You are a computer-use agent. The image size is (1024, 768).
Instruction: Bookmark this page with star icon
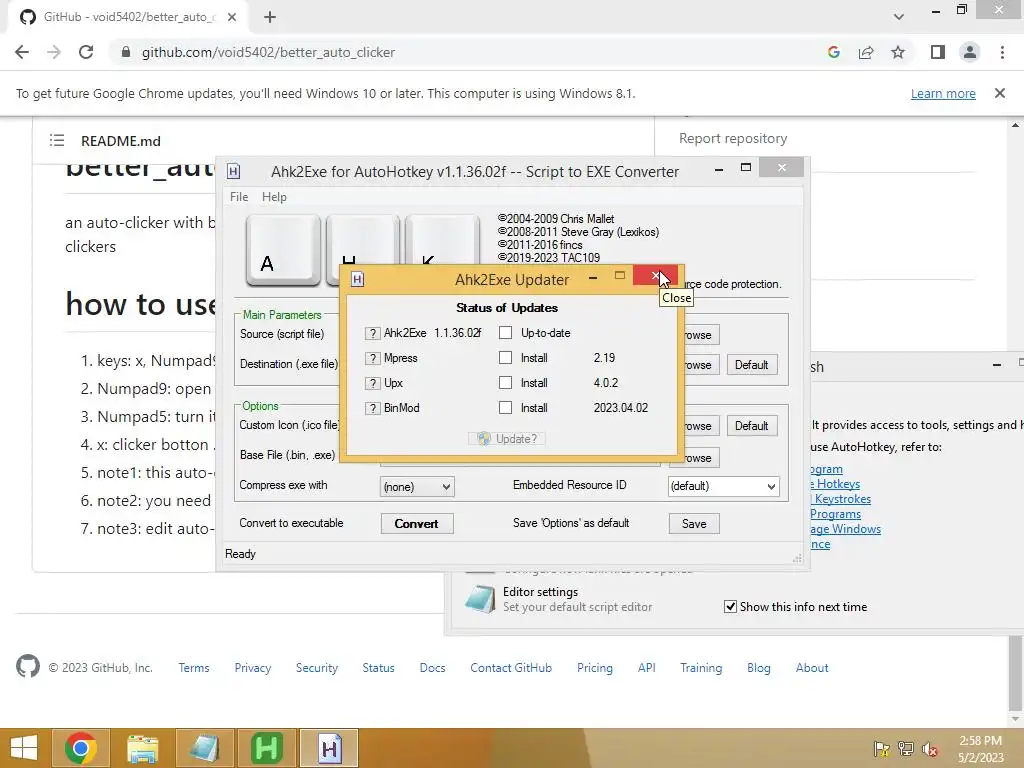(898, 52)
